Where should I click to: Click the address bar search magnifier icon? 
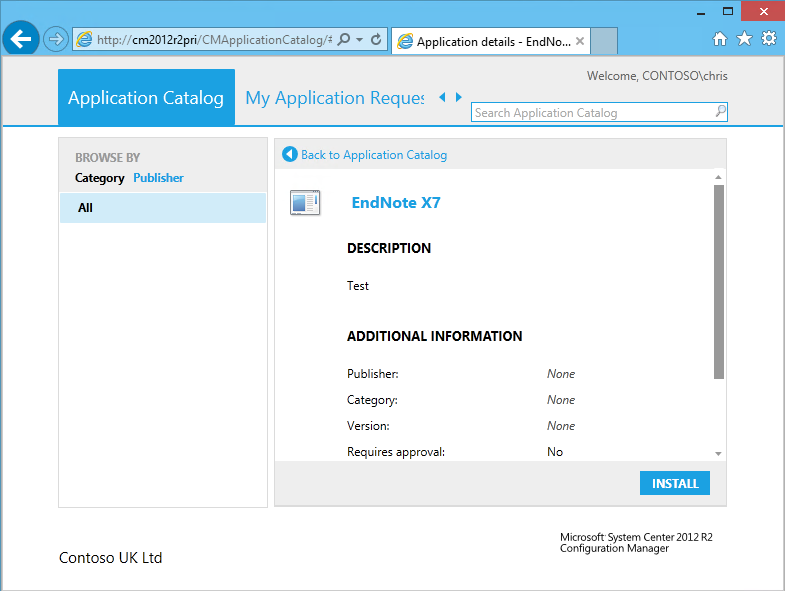[343, 39]
